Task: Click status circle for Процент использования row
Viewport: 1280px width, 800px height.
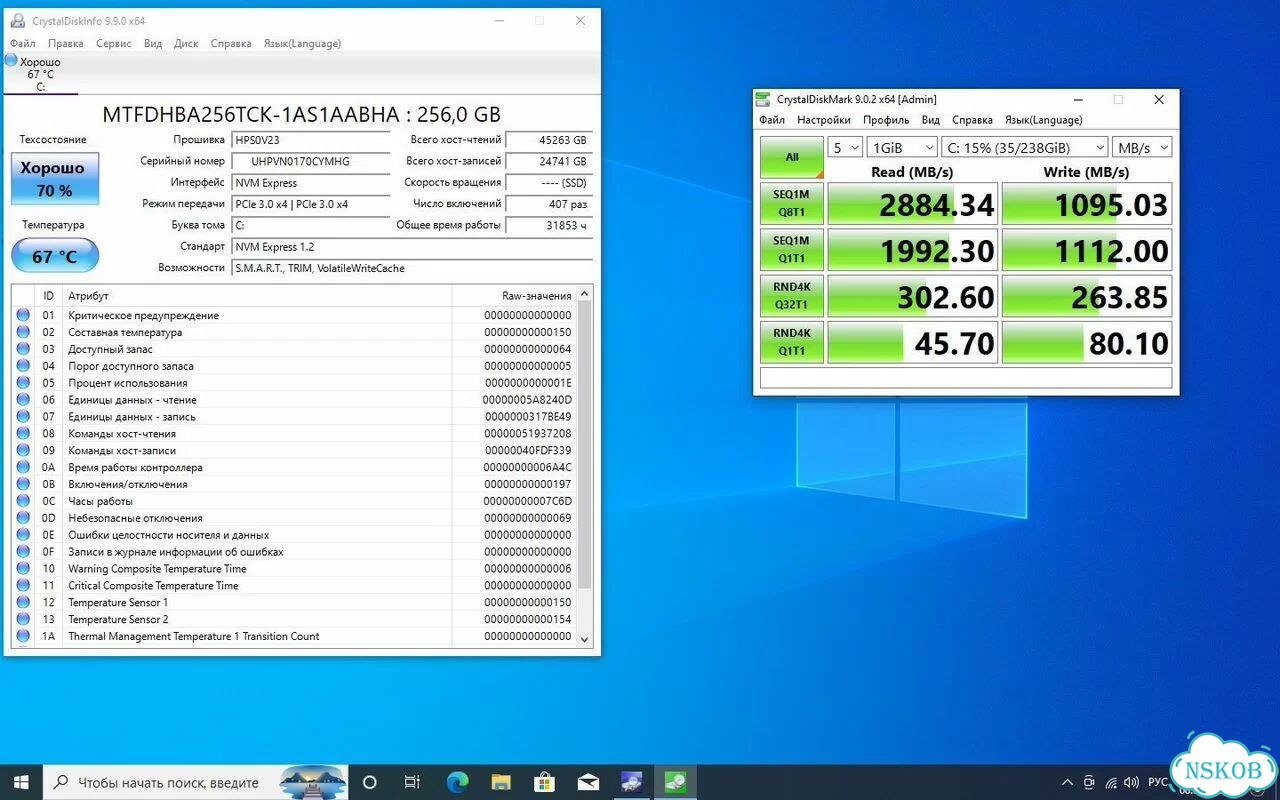Action: click(23, 383)
